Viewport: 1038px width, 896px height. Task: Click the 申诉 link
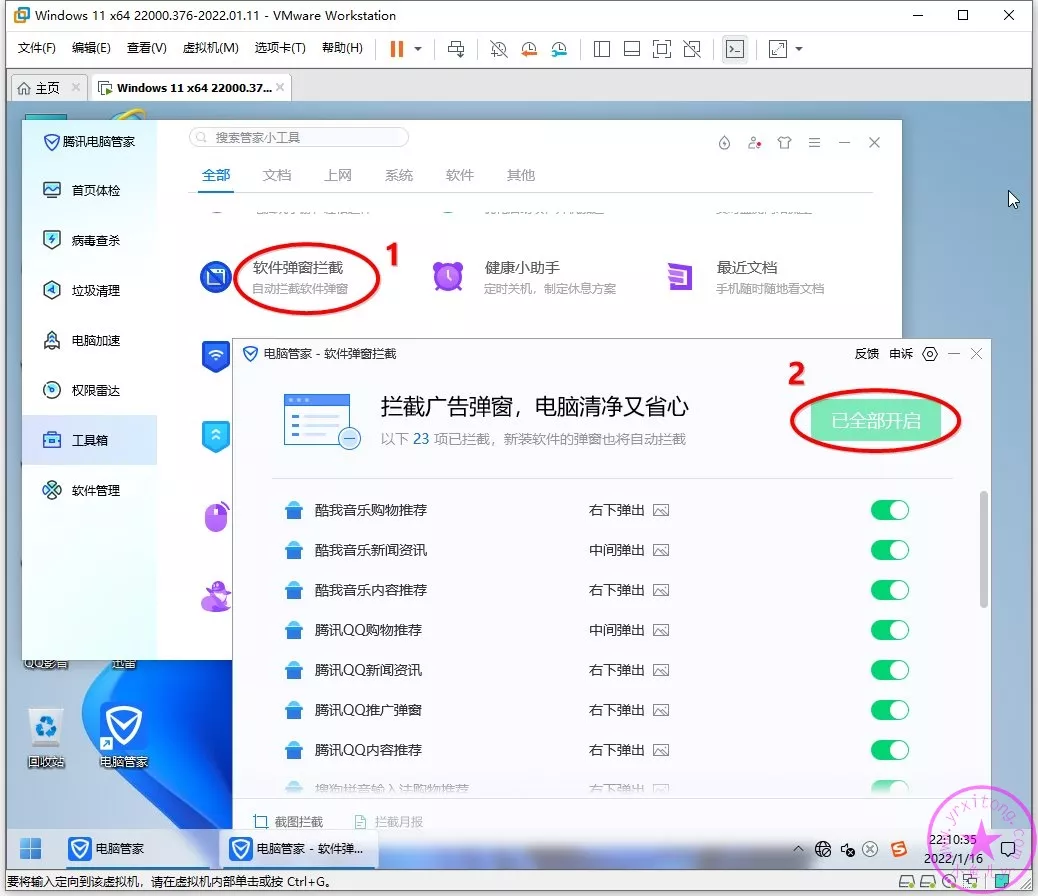coord(900,354)
